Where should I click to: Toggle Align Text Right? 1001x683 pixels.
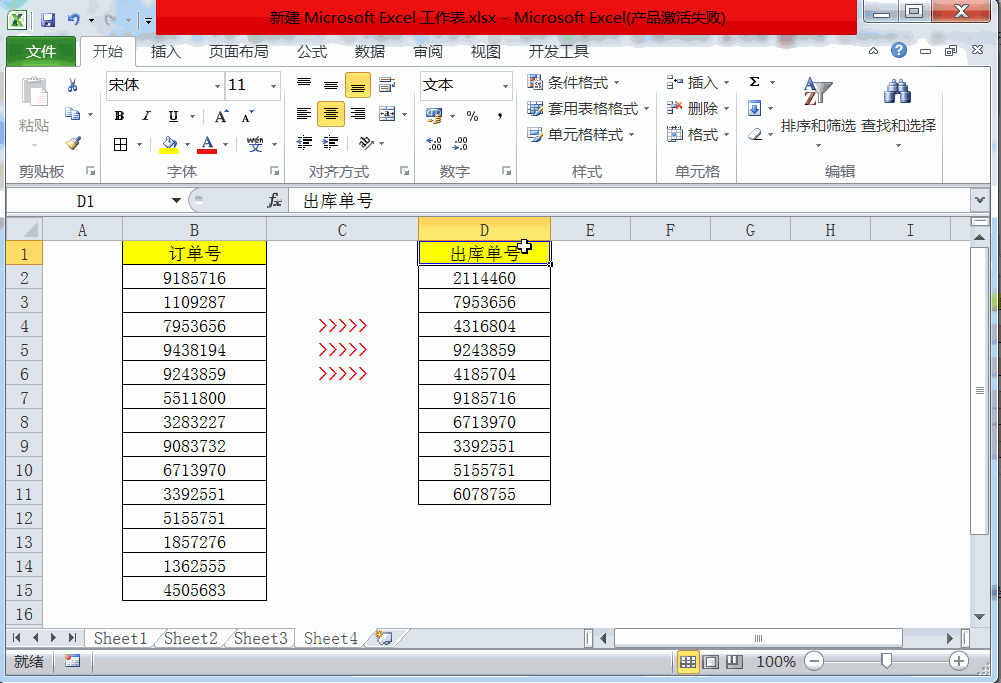click(358, 114)
